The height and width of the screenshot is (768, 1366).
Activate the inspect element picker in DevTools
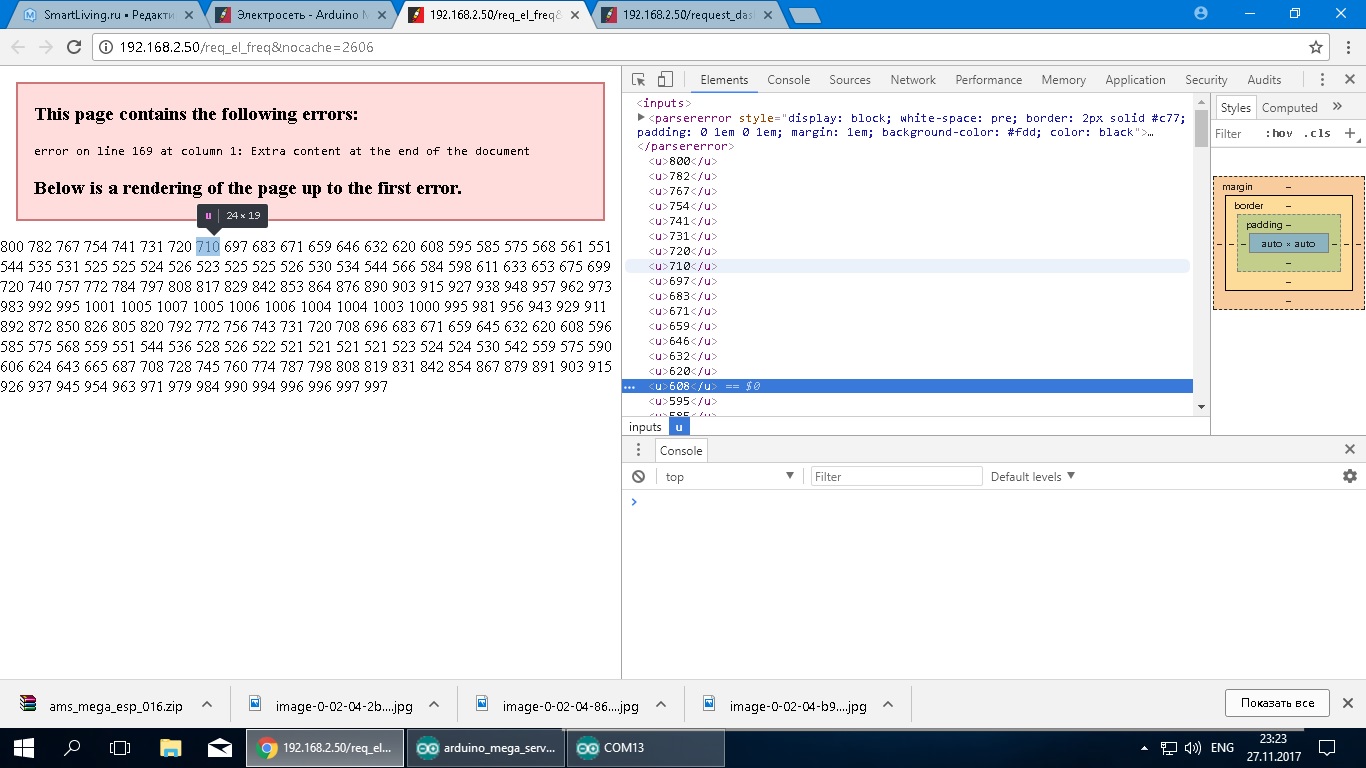639,80
